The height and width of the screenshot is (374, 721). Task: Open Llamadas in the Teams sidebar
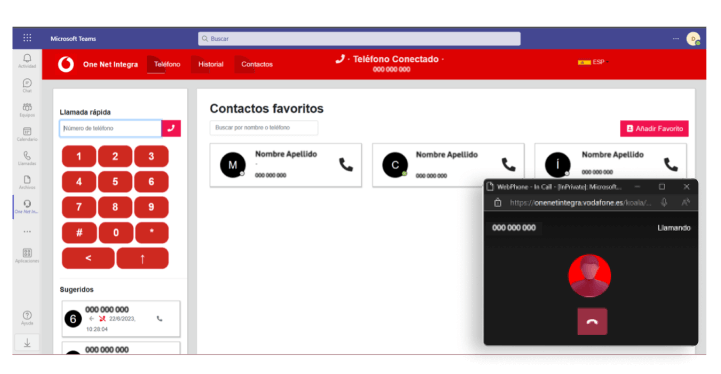27,158
